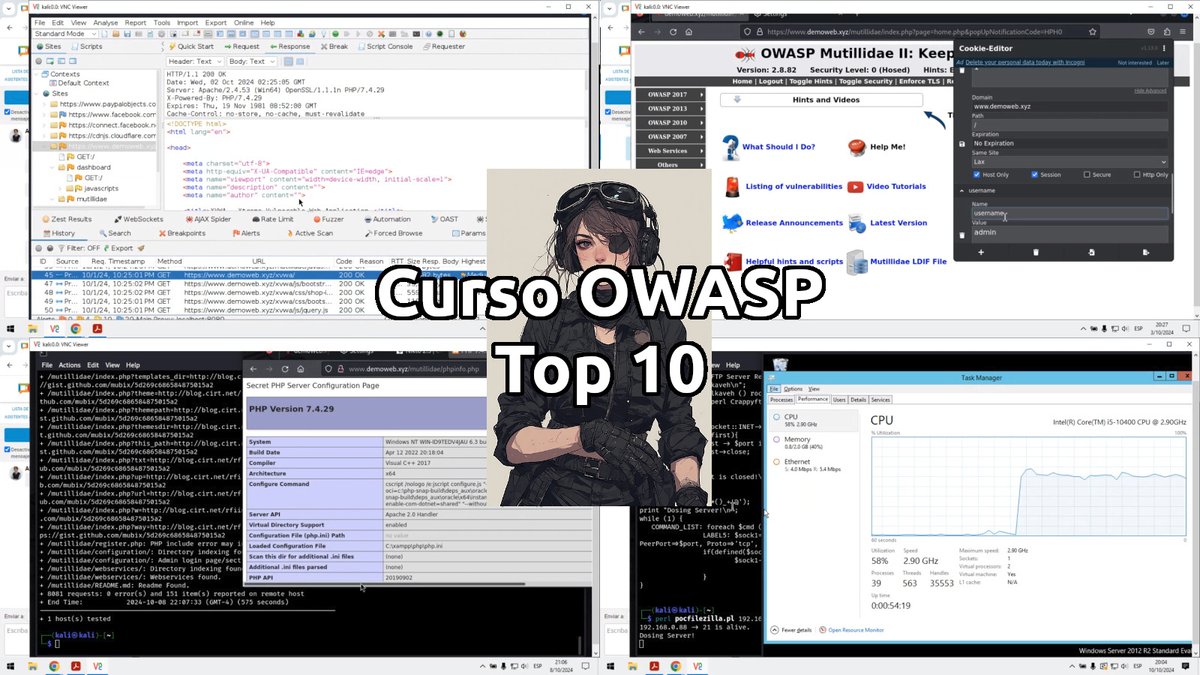Open the Header: Text dropdown in ZAP
Screen dimensions: 1200x675
(x=195, y=61)
